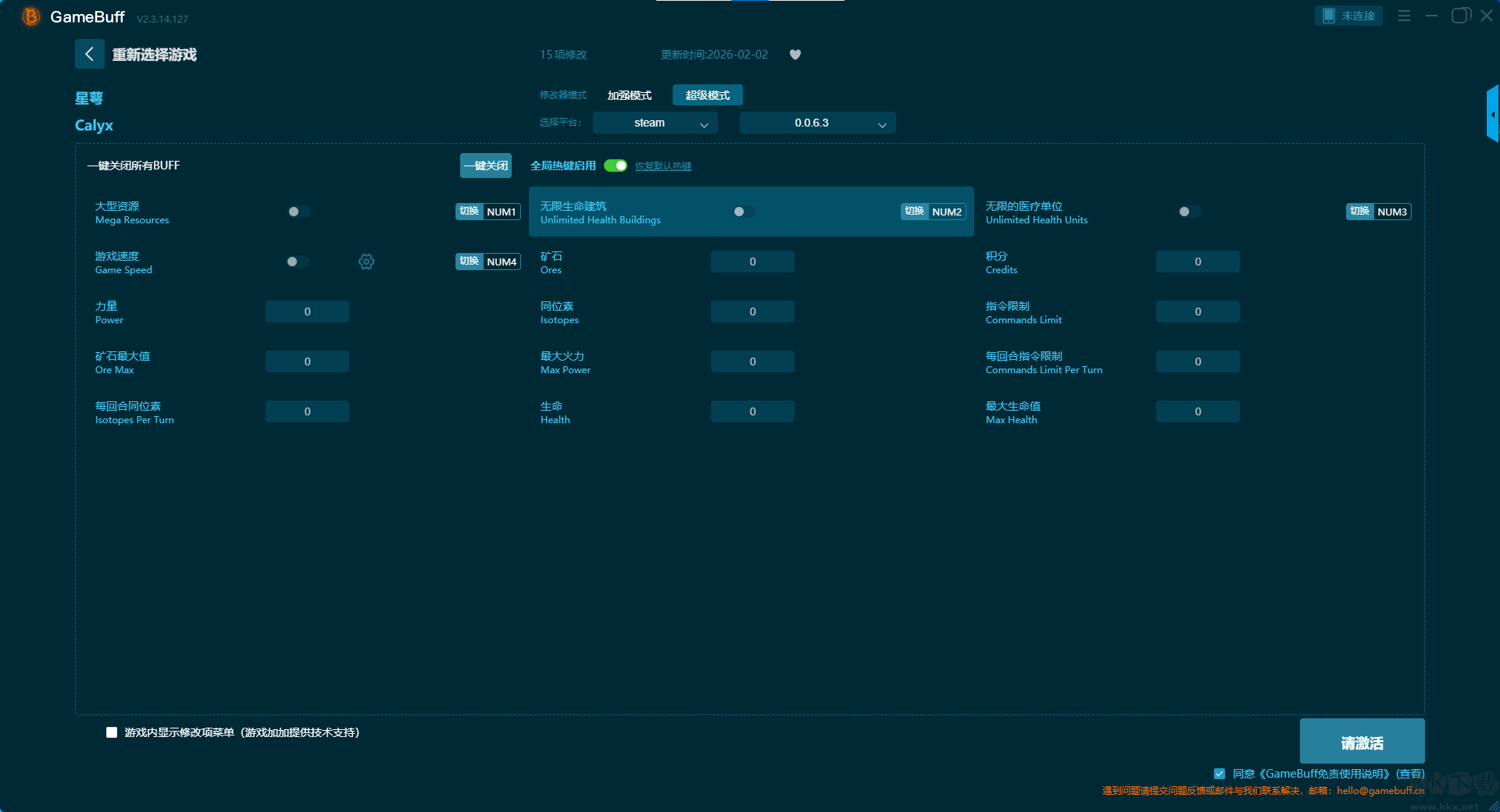Open the hamburger menu in title bar
The height and width of the screenshot is (812, 1500).
pos(1404,16)
